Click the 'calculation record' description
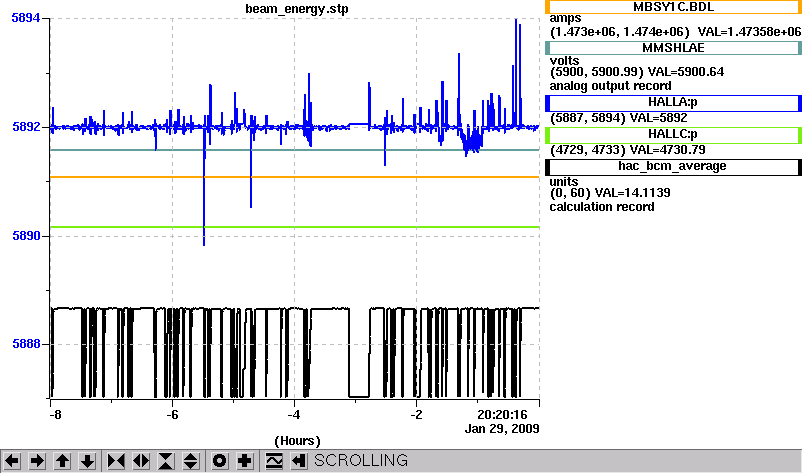The width and height of the screenshot is (802, 473). (602, 207)
